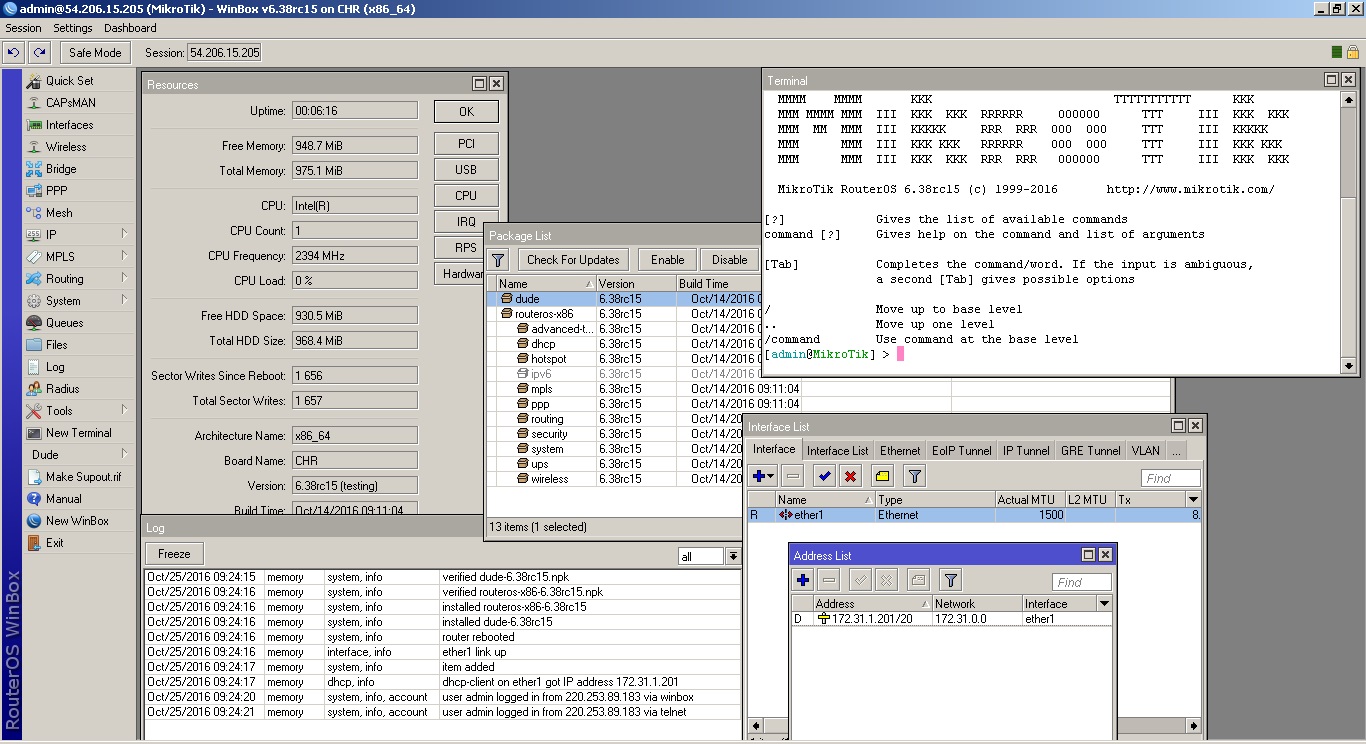This screenshot has width=1366, height=744.
Task: Click the blue plus in Address List
Action: [x=803, y=580]
